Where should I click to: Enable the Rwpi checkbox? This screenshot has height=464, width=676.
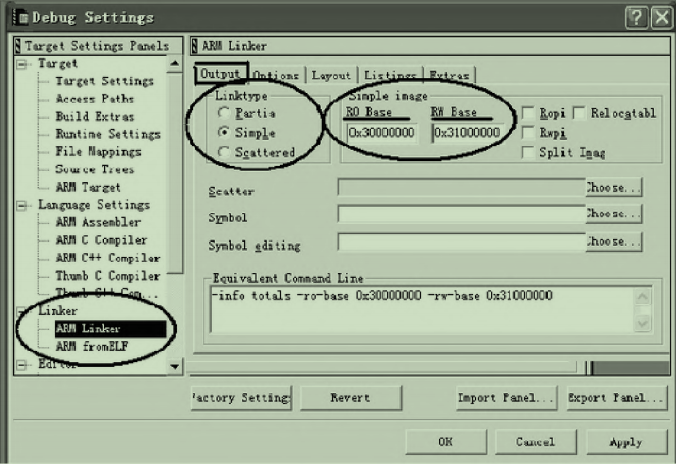[528, 132]
